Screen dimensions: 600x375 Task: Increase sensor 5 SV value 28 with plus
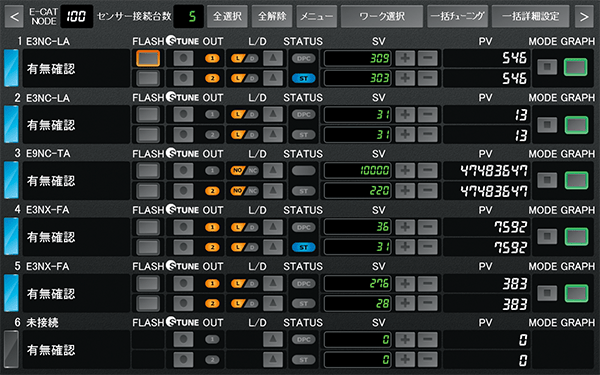tap(405, 303)
